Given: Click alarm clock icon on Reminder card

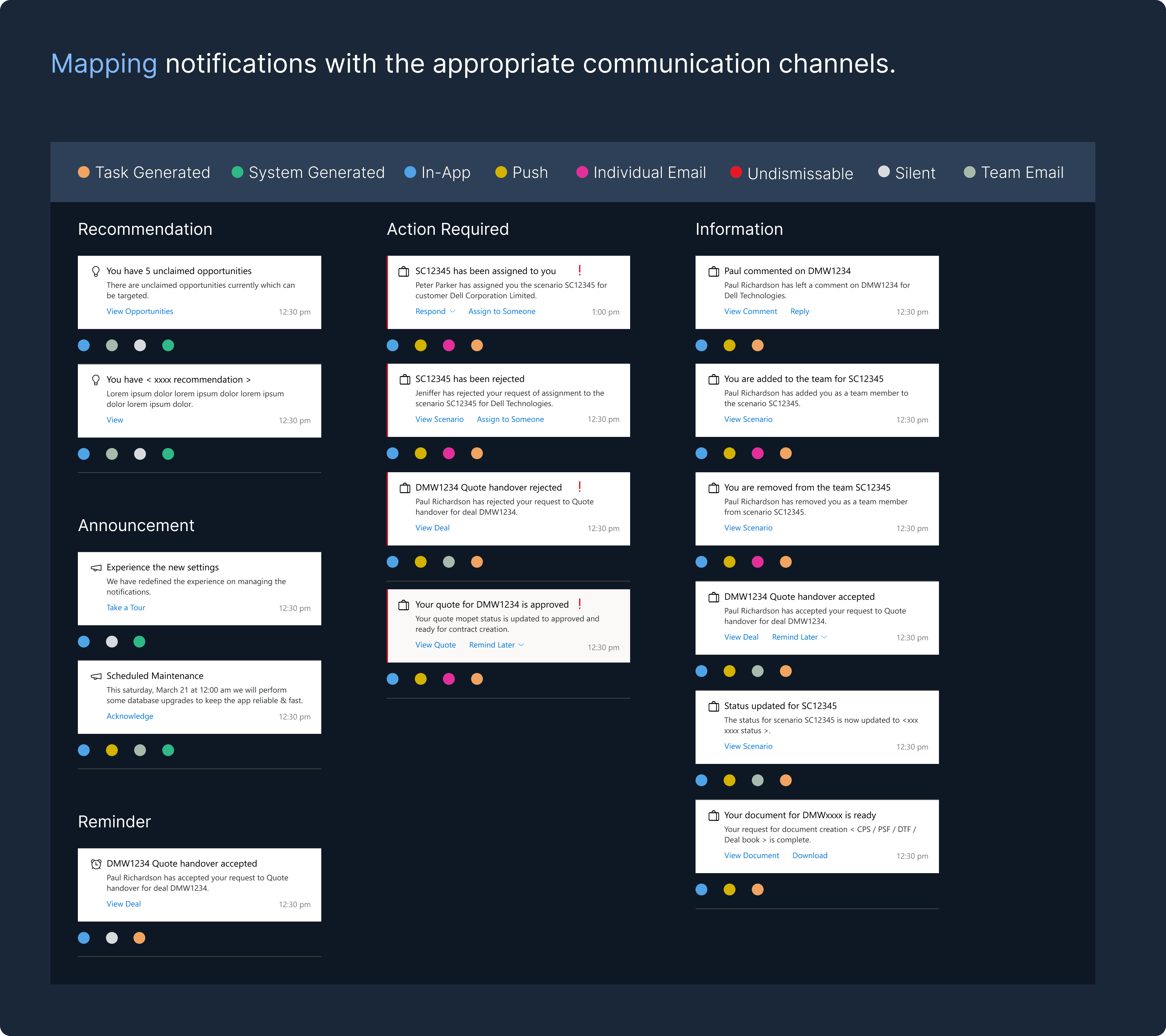Looking at the screenshot, I should [96, 864].
